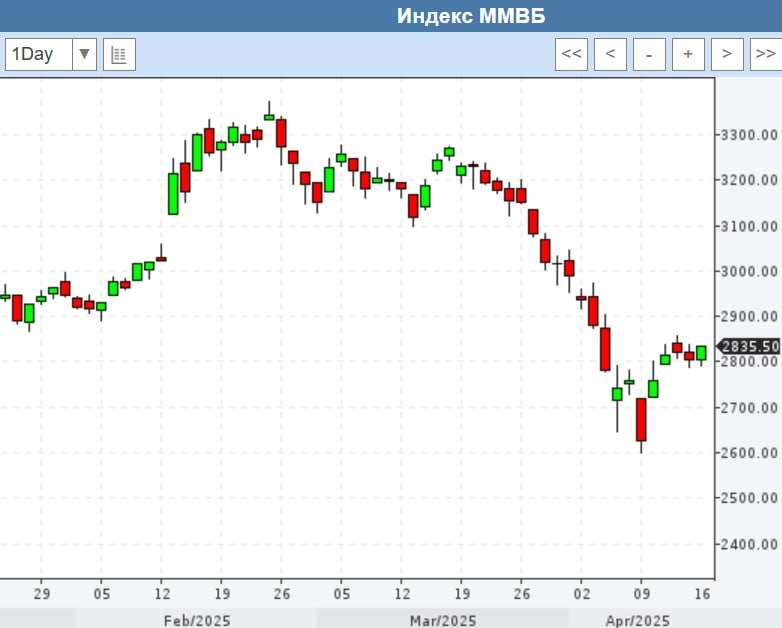This screenshot has height=628, width=782.
Task: Click the 2900.00 price axis label
Action: (749, 316)
